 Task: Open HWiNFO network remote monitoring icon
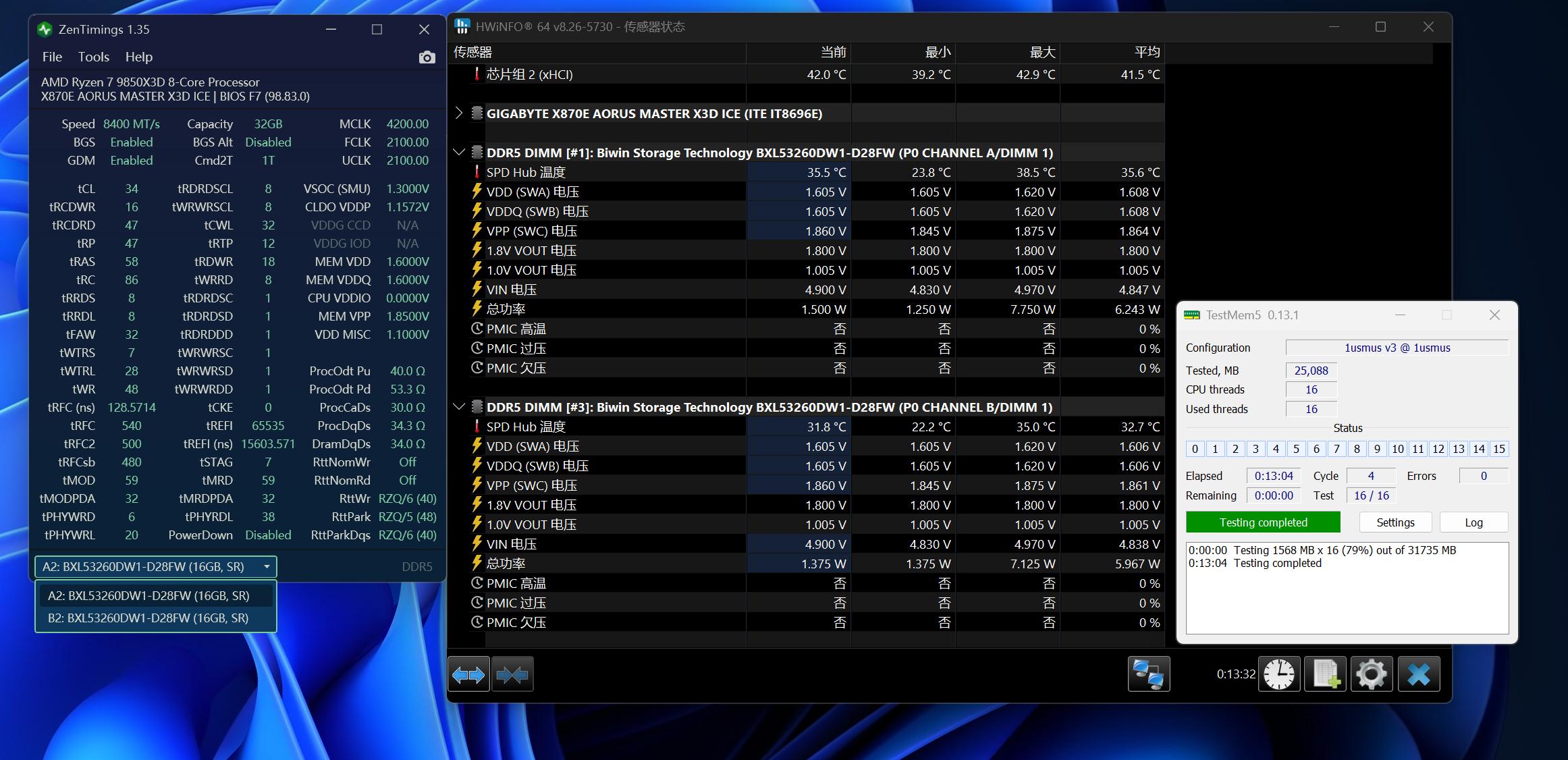pyautogui.click(x=1148, y=674)
